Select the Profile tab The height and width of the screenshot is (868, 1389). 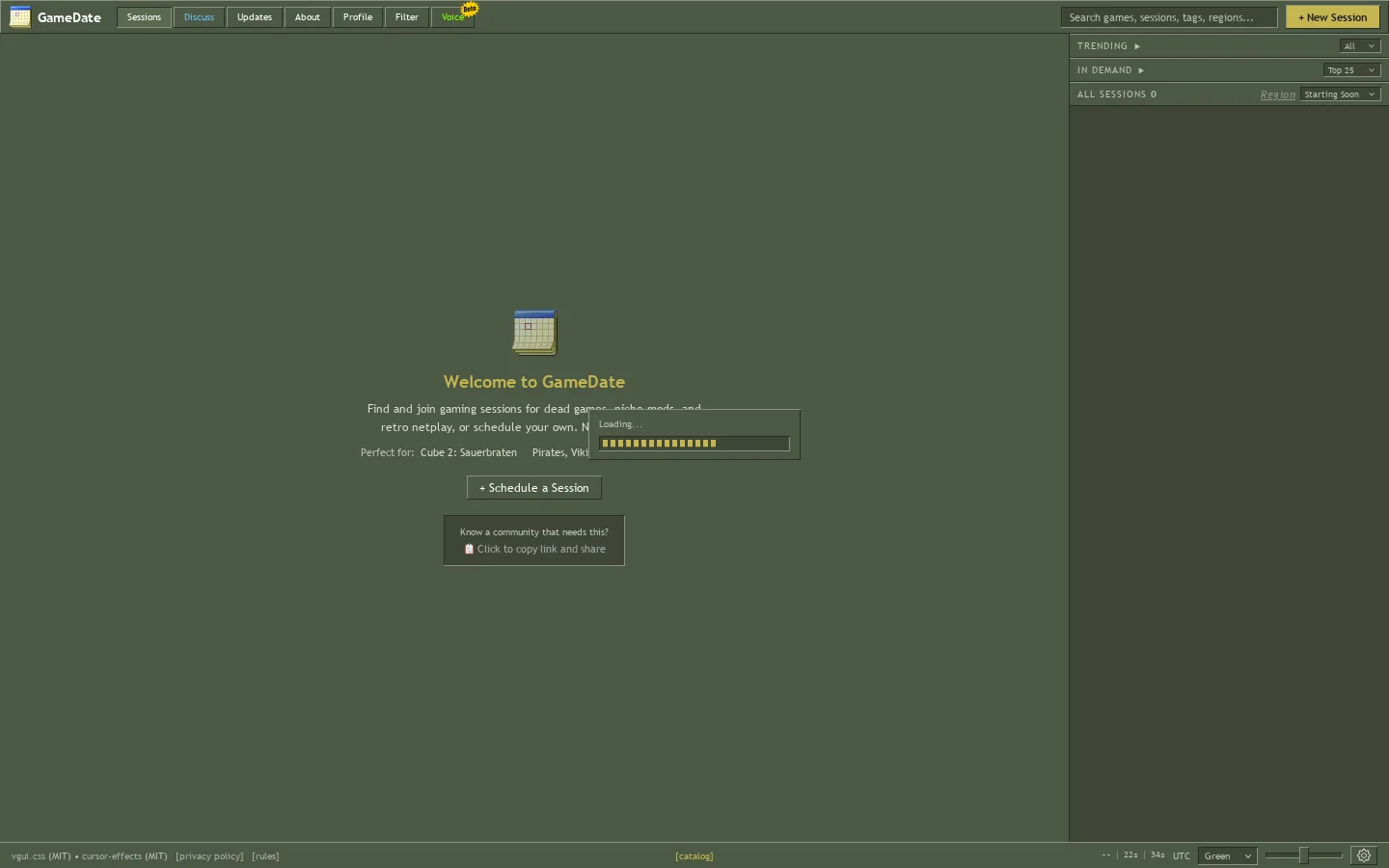tap(358, 17)
